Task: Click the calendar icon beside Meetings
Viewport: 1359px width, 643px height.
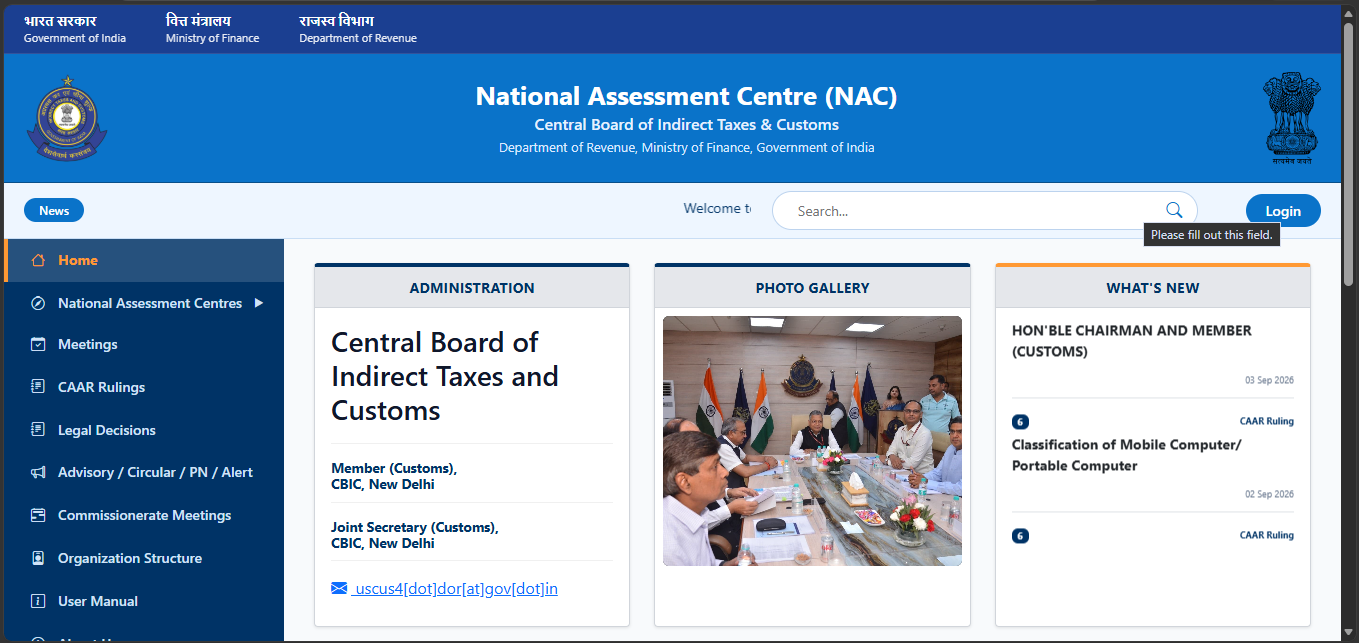Action: tap(38, 344)
